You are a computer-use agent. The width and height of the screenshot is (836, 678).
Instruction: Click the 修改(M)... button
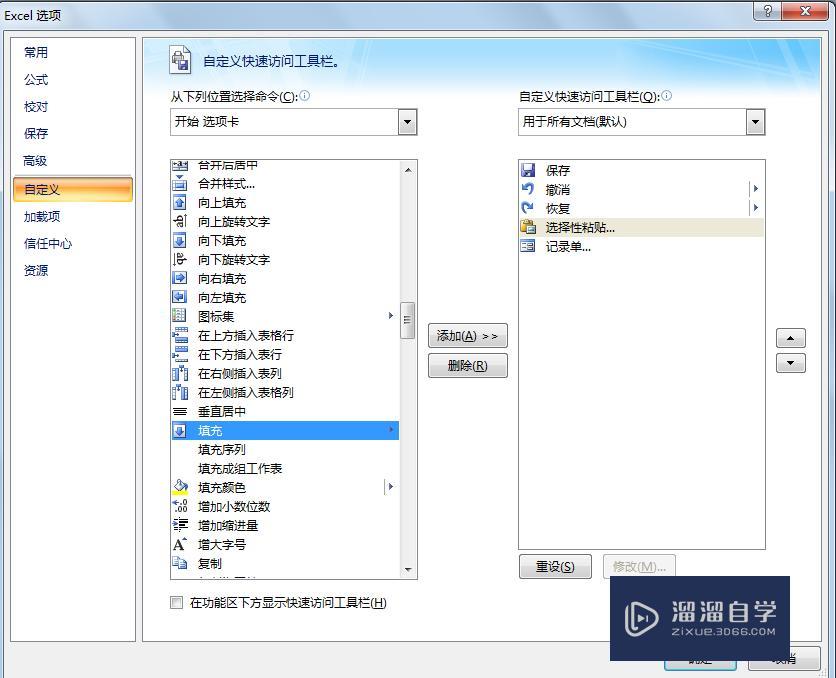[639, 567]
